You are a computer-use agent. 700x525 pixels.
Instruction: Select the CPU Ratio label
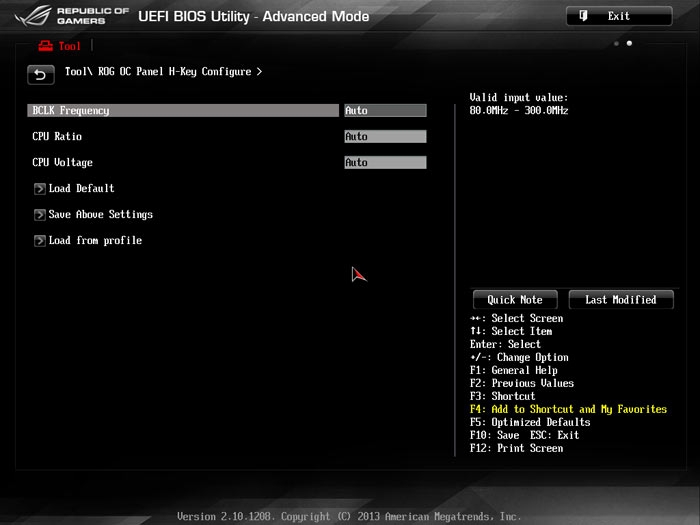coord(57,137)
